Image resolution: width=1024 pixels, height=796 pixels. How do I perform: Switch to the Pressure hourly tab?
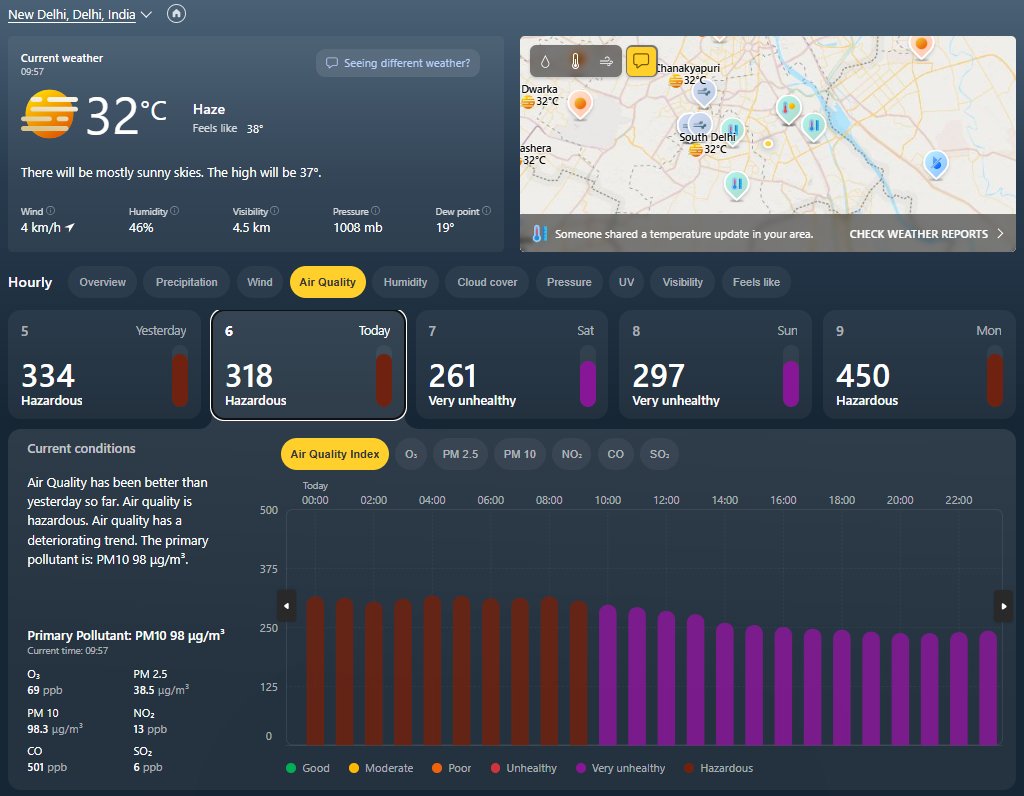click(569, 282)
